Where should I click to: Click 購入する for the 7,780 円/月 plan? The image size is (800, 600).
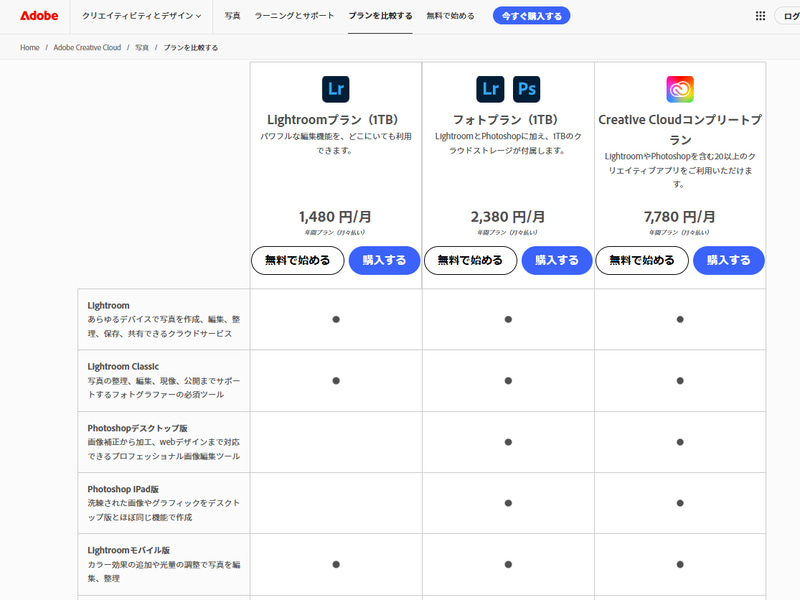729,260
